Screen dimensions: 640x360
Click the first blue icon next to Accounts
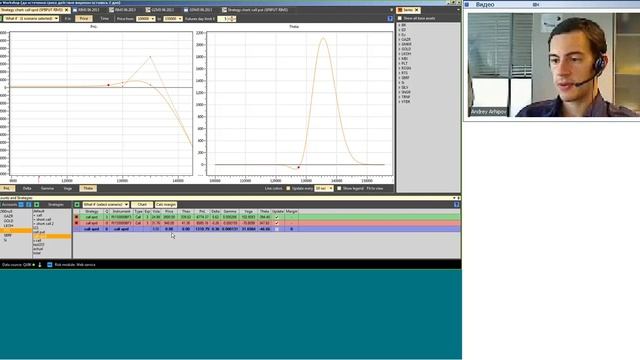(21, 204)
